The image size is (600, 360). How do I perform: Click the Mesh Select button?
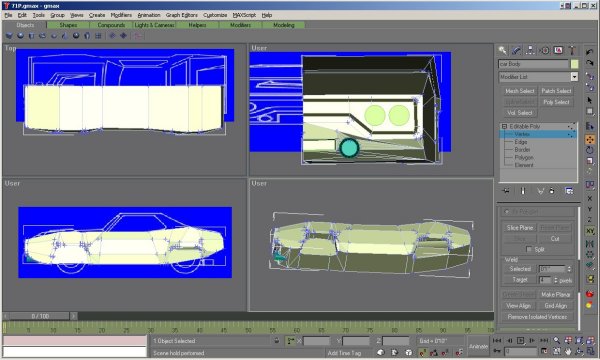[x=519, y=91]
